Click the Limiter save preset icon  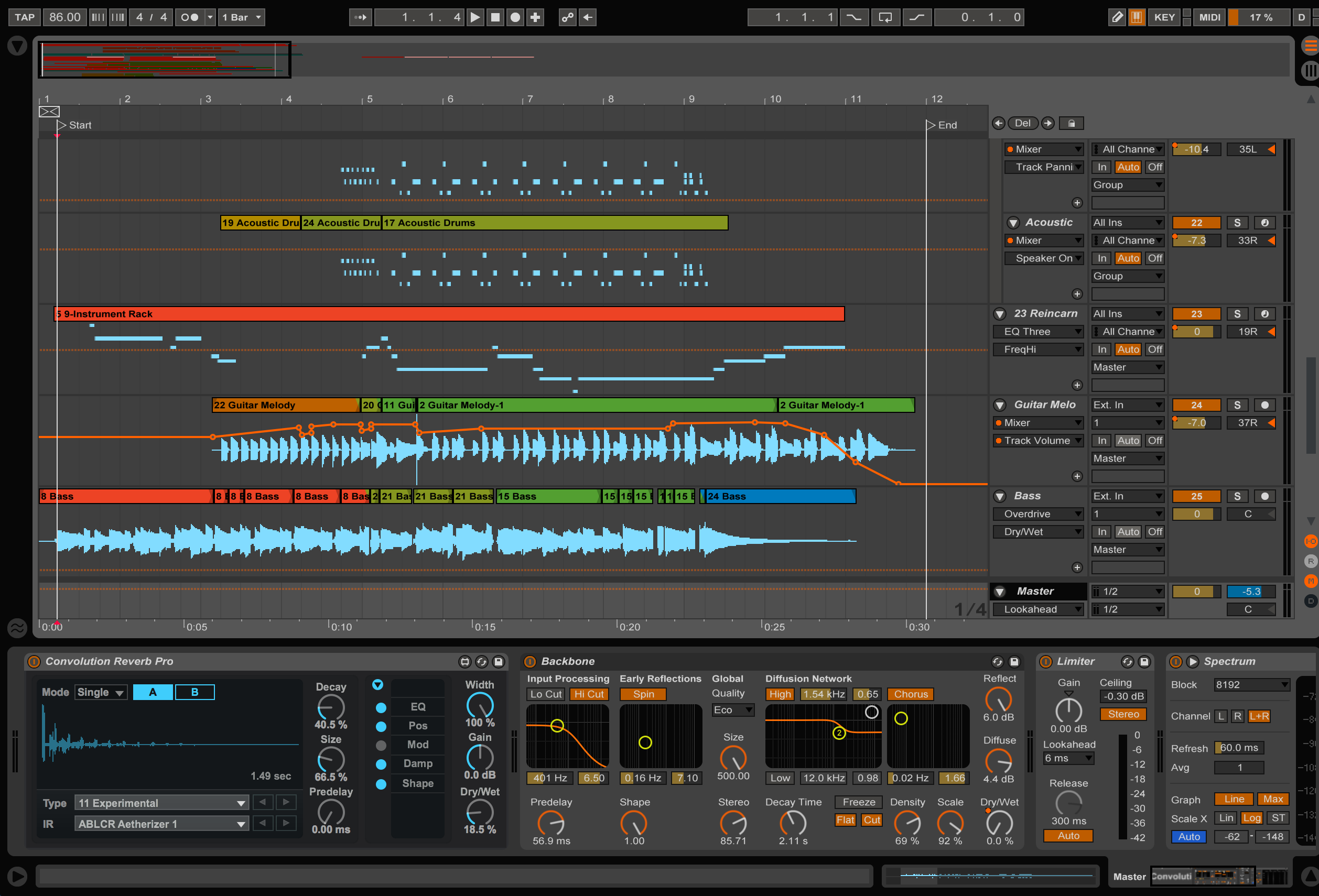[1144, 661]
